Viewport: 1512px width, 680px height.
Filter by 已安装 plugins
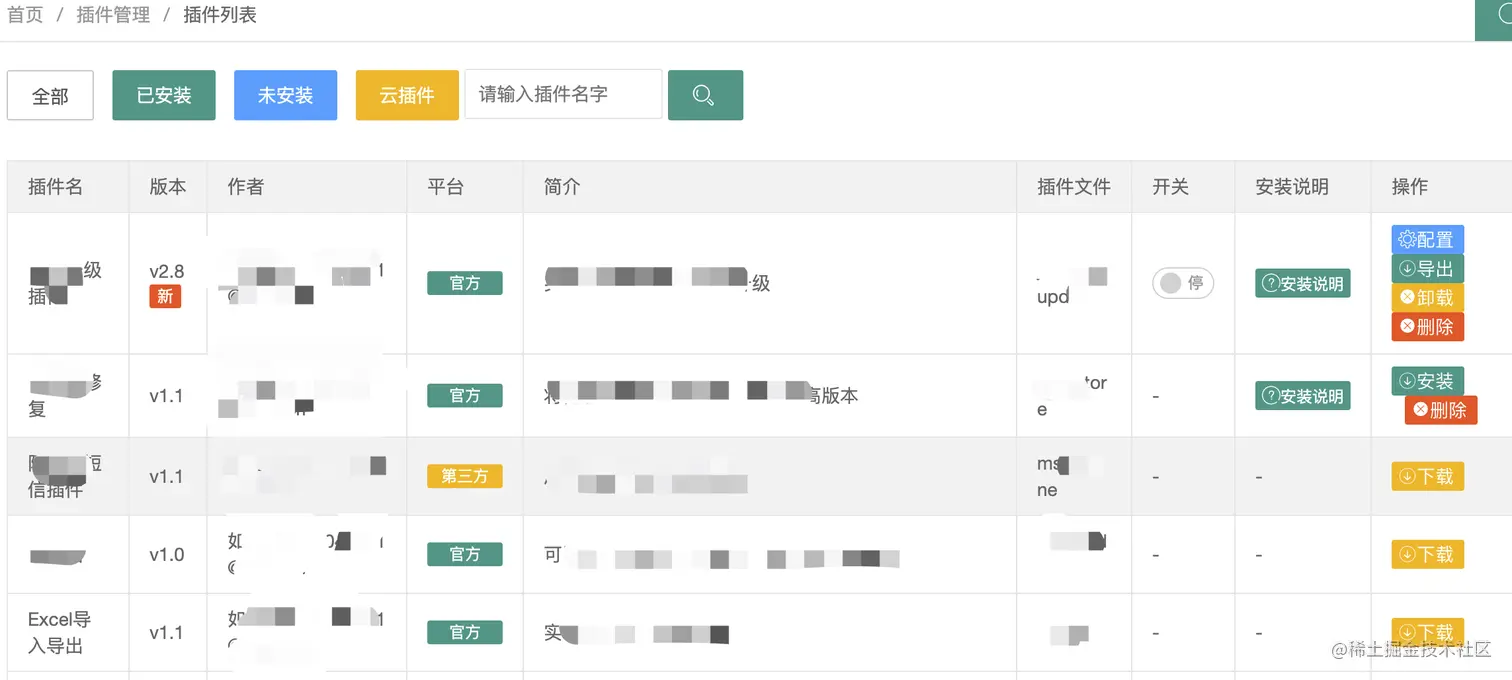(164, 96)
